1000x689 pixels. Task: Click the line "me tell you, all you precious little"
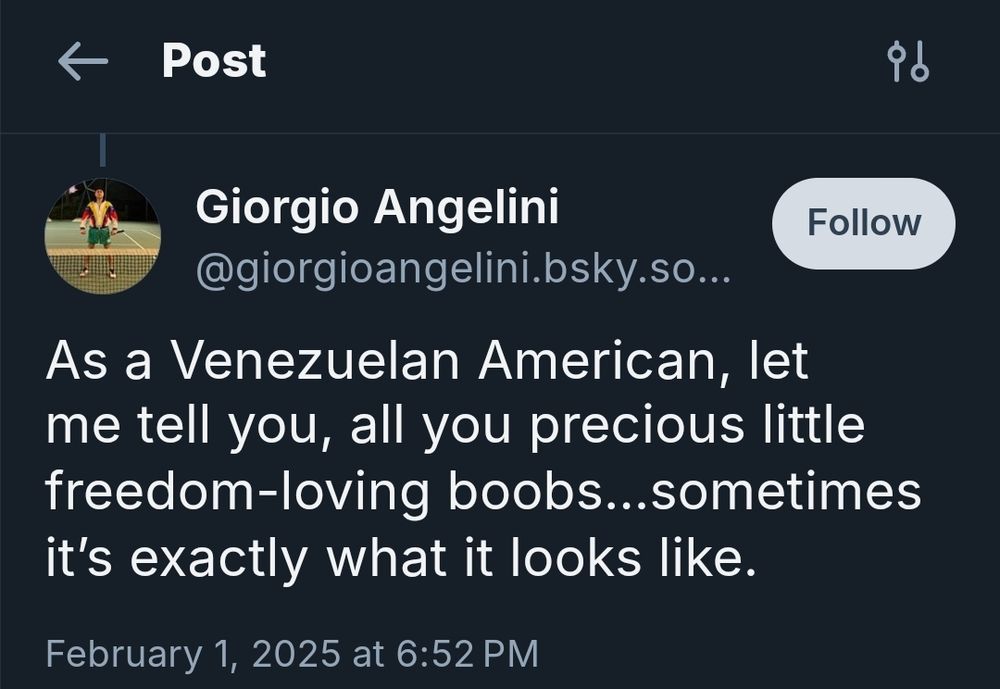[x=455, y=427]
